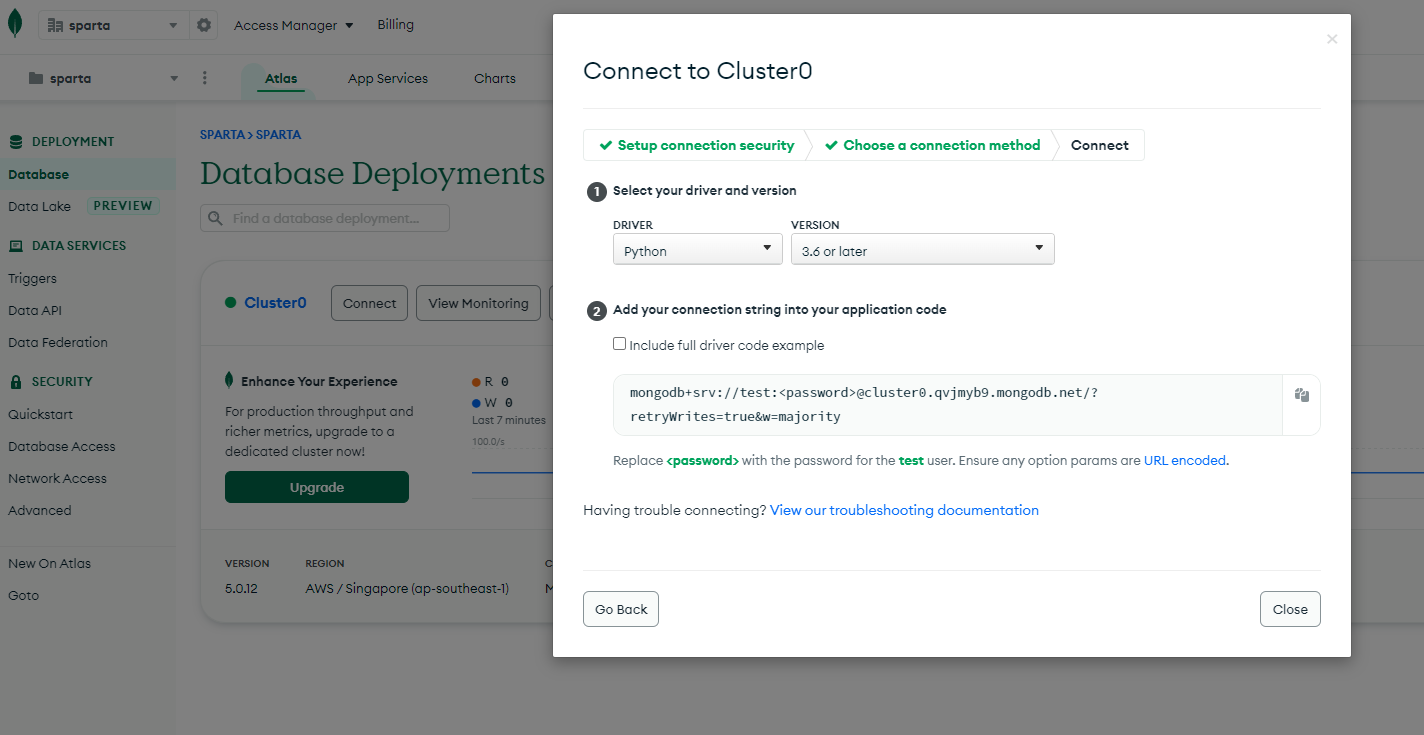This screenshot has width=1424, height=735.
Task: Open the sparta organization selector dropdown
Action: tap(113, 25)
